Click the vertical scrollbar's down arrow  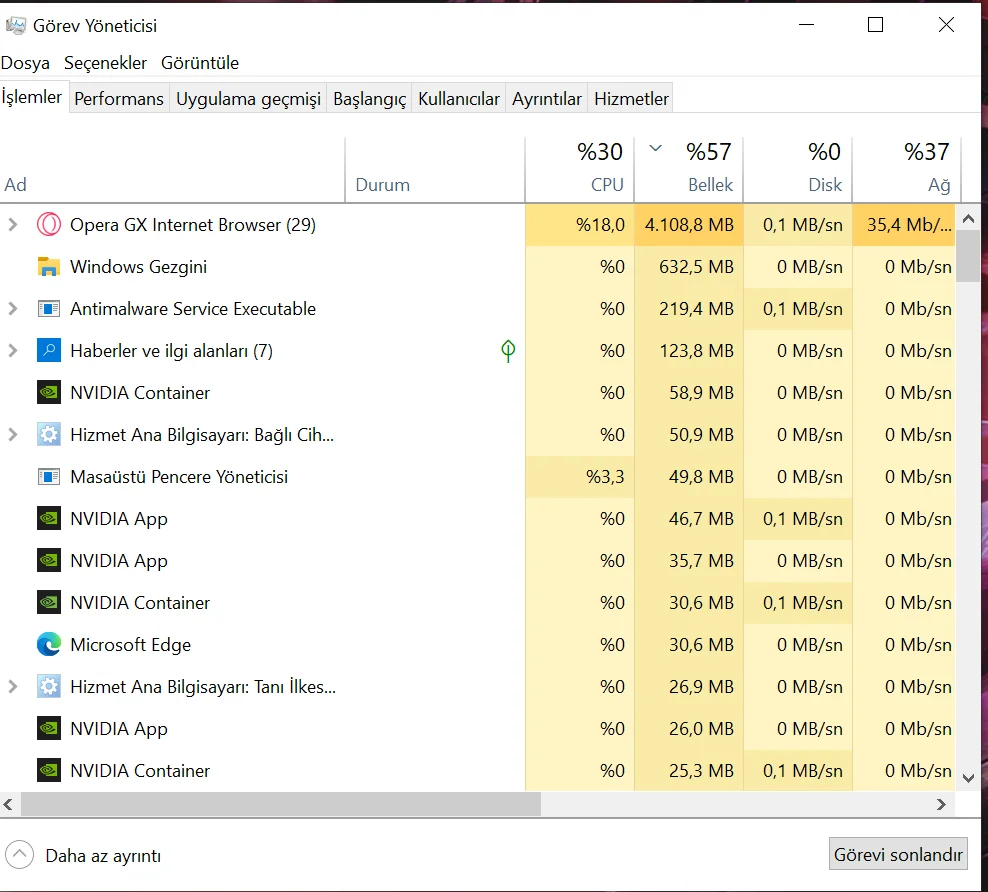pyautogui.click(x=967, y=777)
